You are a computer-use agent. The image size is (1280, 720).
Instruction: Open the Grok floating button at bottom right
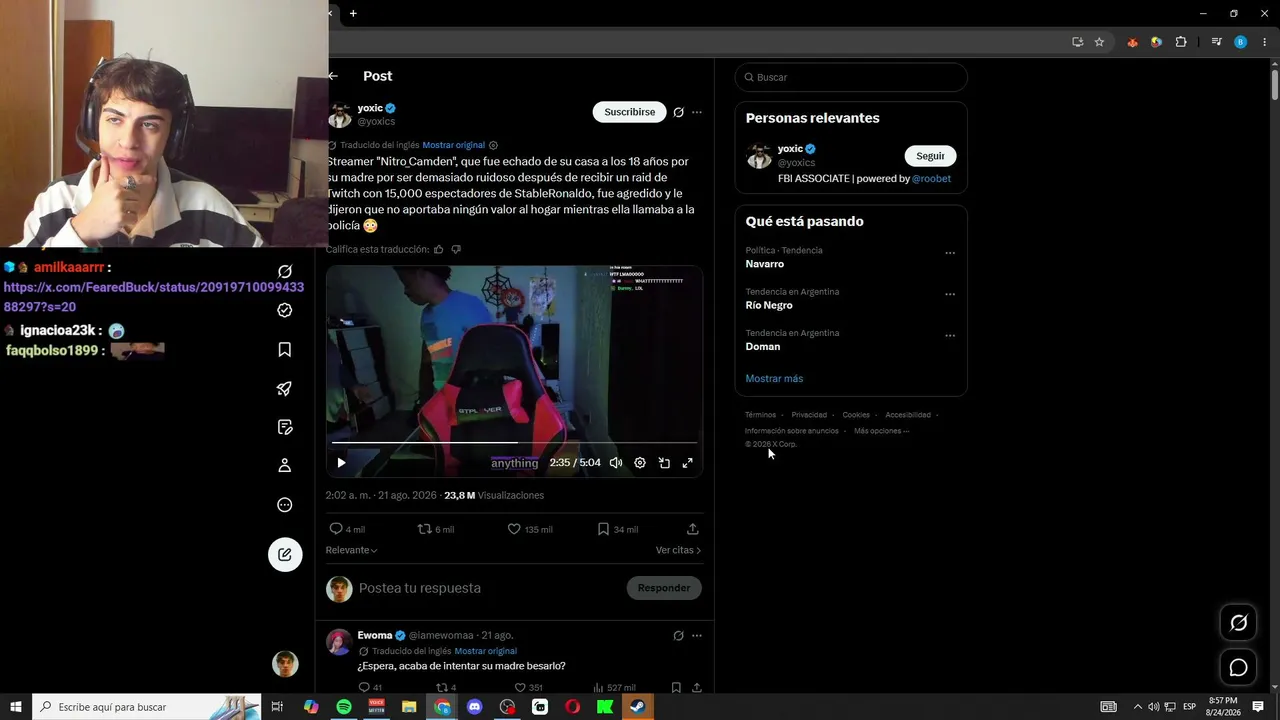pyautogui.click(x=1238, y=623)
